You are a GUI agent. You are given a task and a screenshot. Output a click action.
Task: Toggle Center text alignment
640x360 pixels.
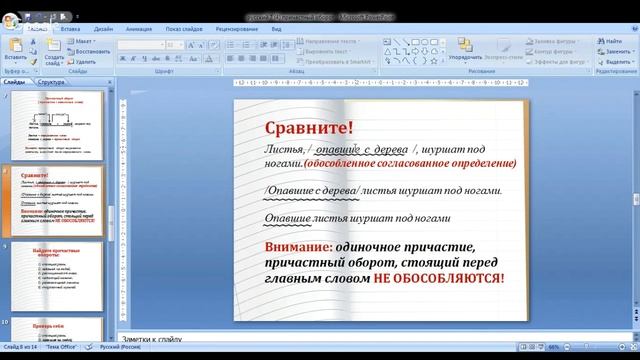[x=241, y=59]
